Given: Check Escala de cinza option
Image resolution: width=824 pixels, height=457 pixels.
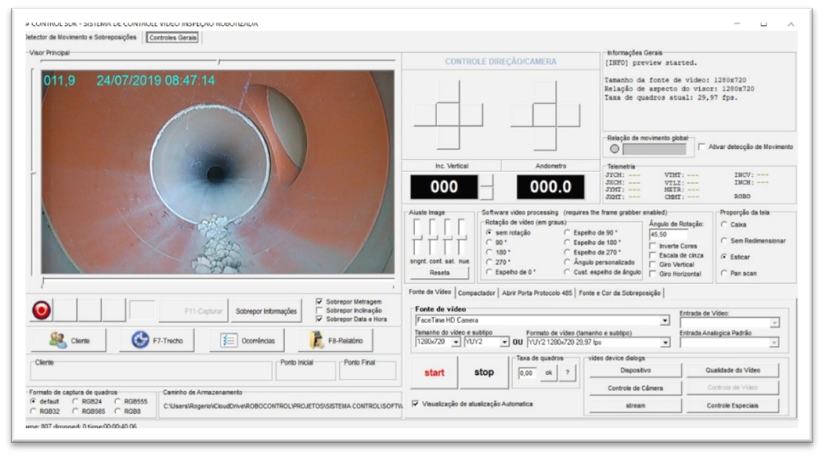Looking at the screenshot, I should click(x=653, y=255).
